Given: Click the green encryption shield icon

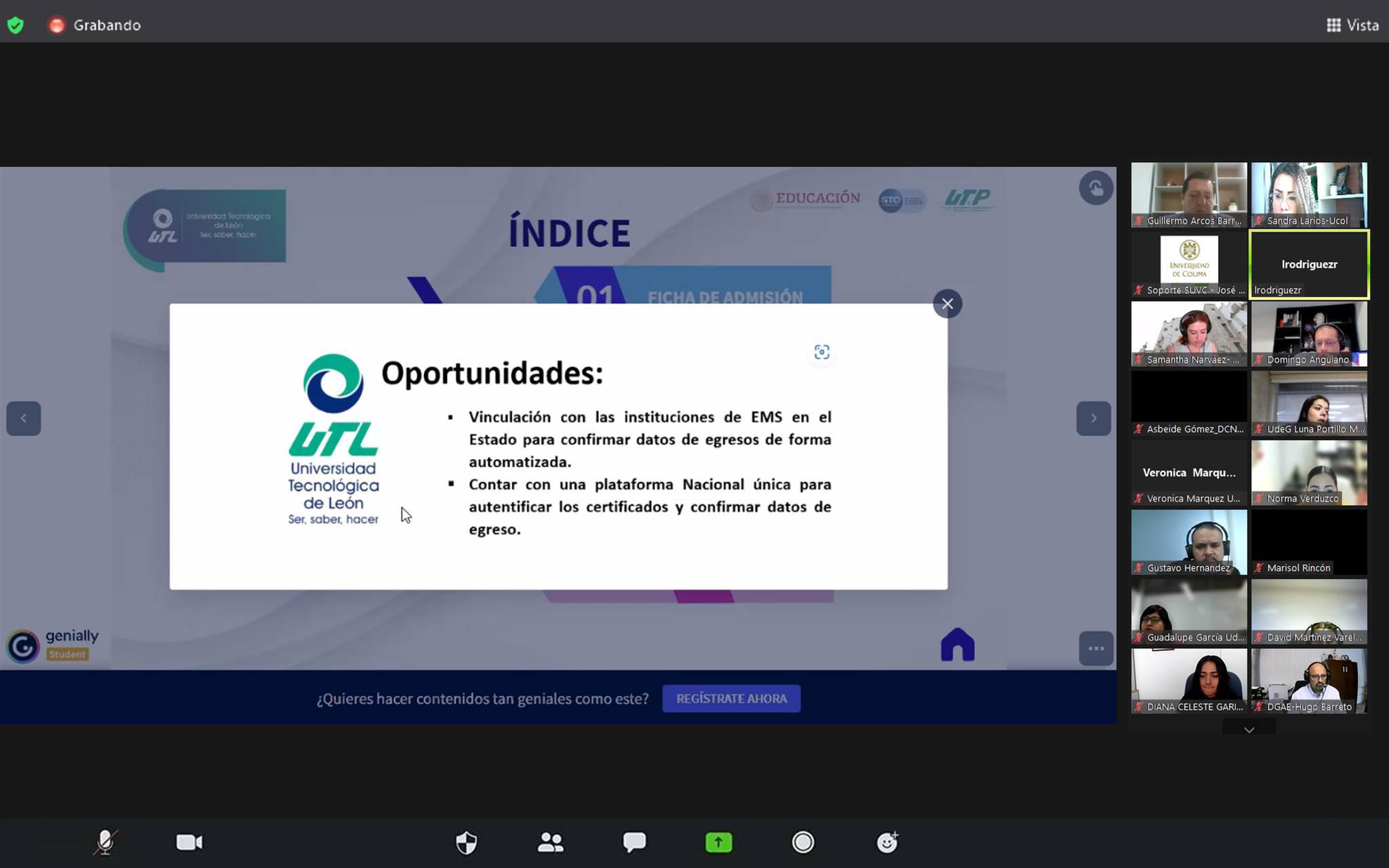Looking at the screenshot, I should [16, 25].
